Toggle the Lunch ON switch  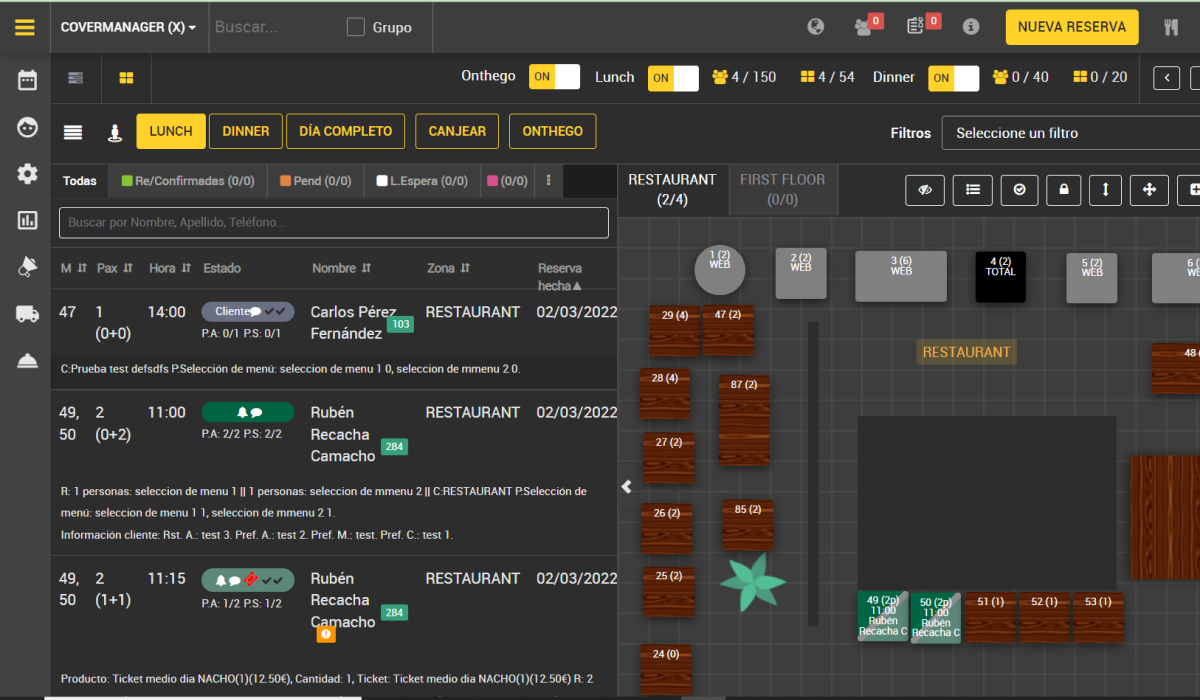click(x=673, y=77)
